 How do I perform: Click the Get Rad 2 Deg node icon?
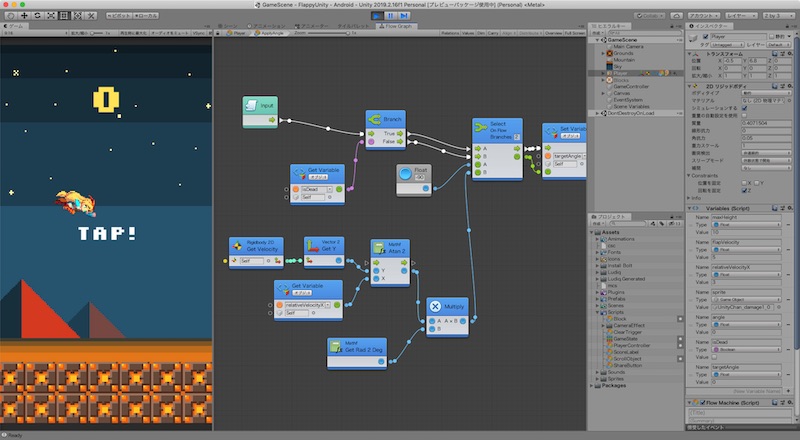point(335,347)
